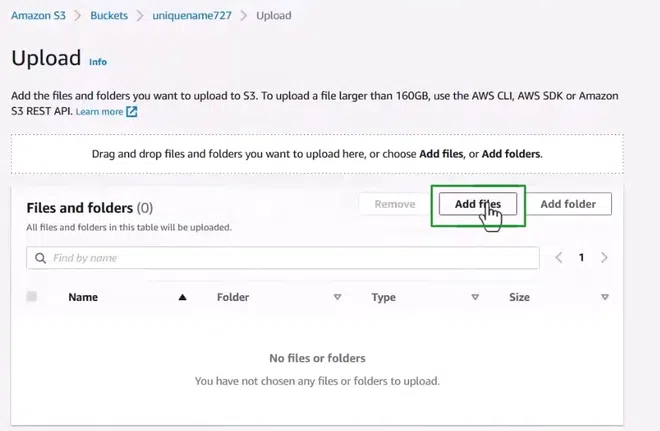Go to previous page with left chevron
The image size is (660, 431).
pos(559,258)
